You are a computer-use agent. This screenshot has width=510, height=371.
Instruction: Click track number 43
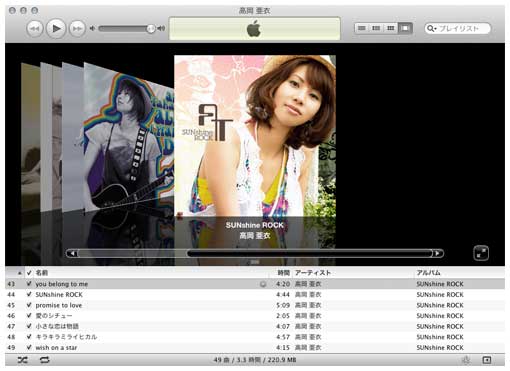(11, 284)
